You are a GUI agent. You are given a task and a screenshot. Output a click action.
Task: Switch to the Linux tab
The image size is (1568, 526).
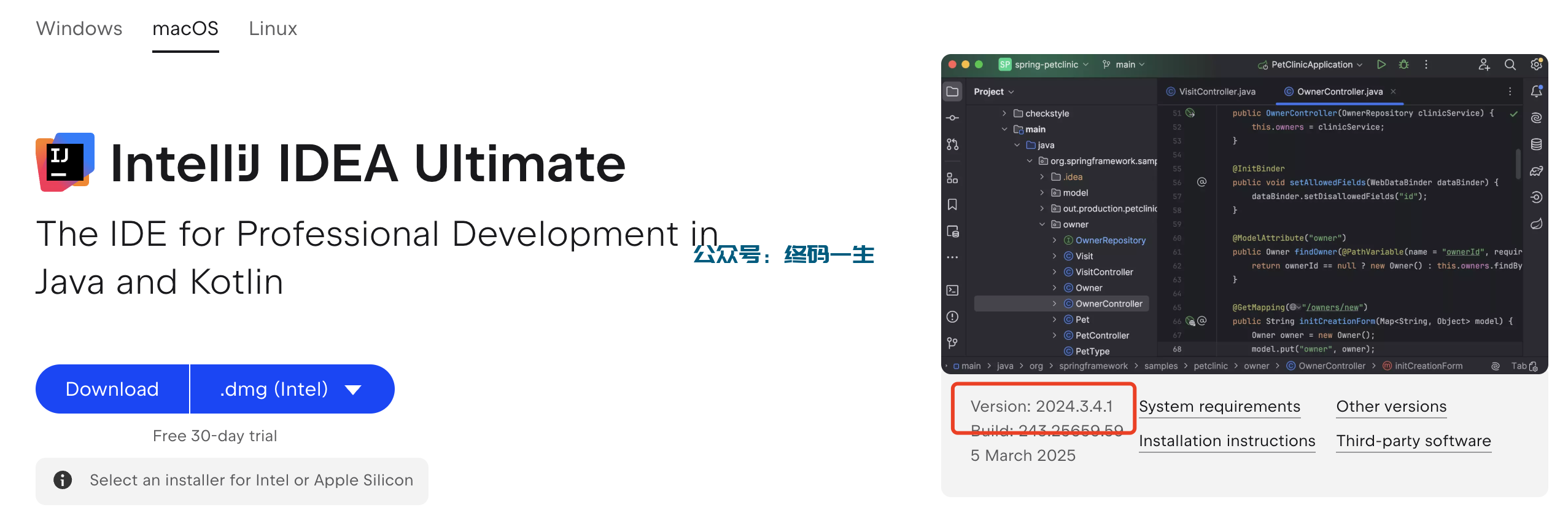click(273, 29)
